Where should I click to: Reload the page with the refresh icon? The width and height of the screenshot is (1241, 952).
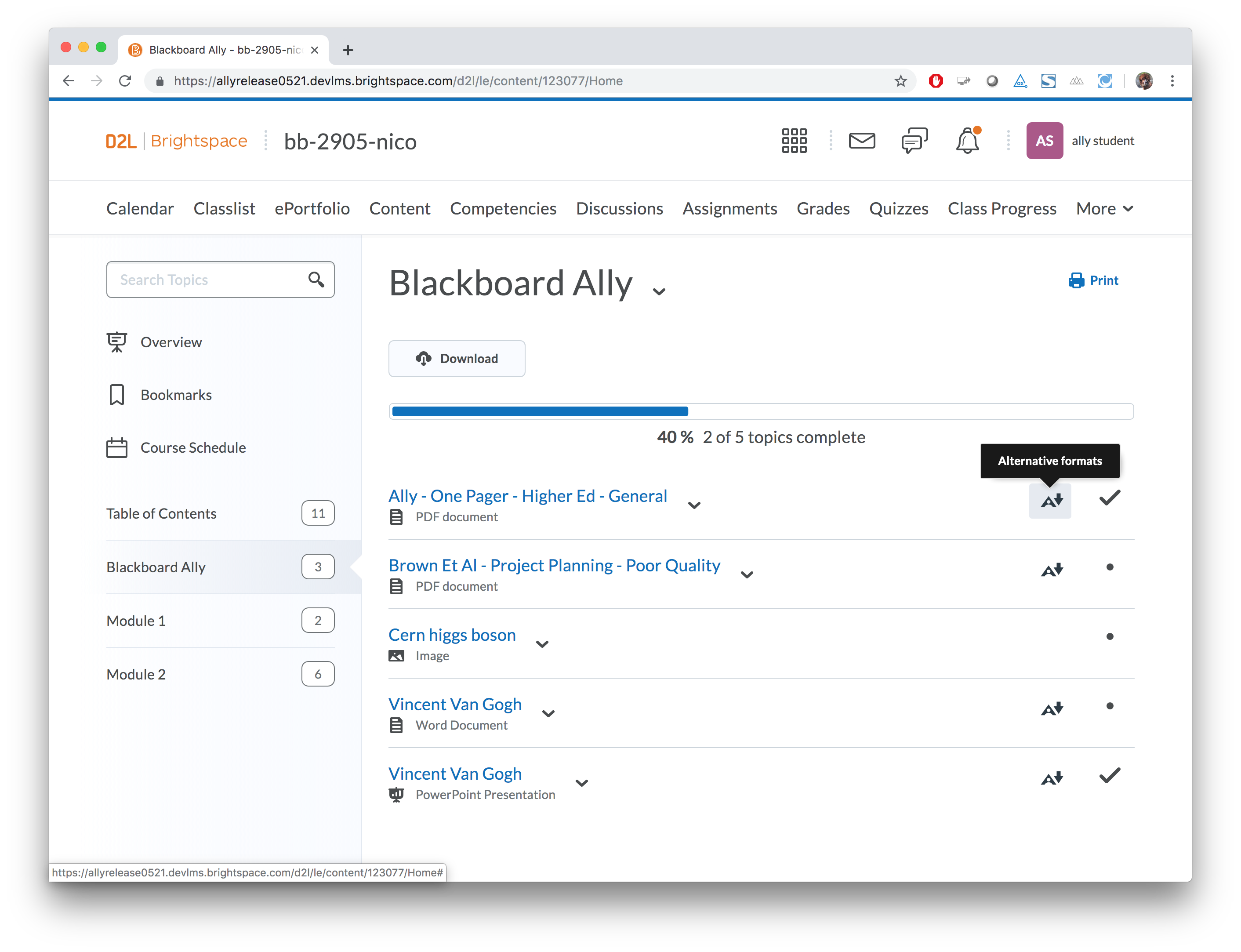[125, 81]
